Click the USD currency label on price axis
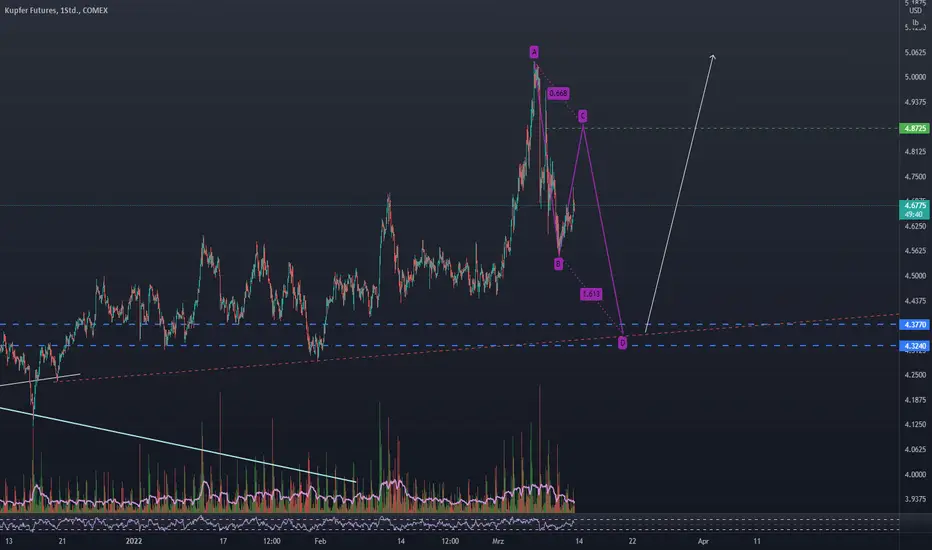Screen dimensions: 932x550 coord(915,11)
